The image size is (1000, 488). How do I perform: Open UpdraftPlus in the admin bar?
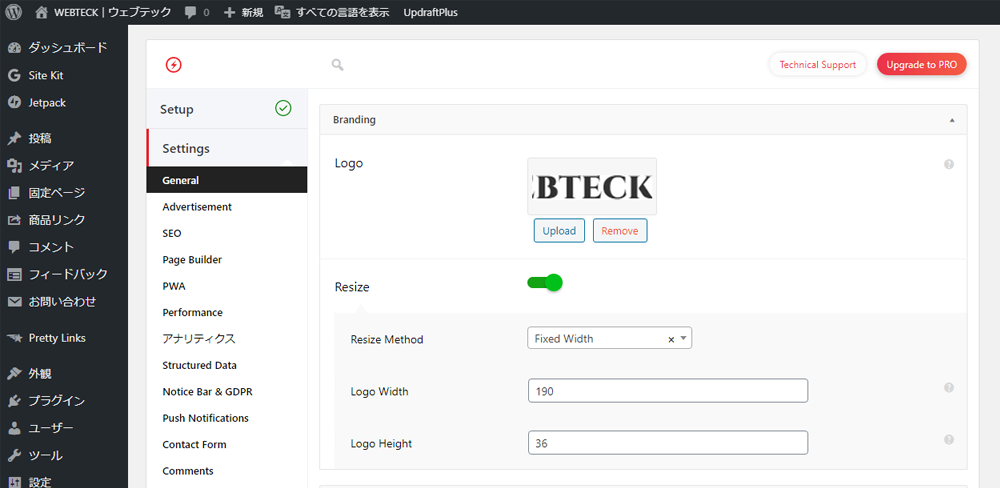(430, 12)
